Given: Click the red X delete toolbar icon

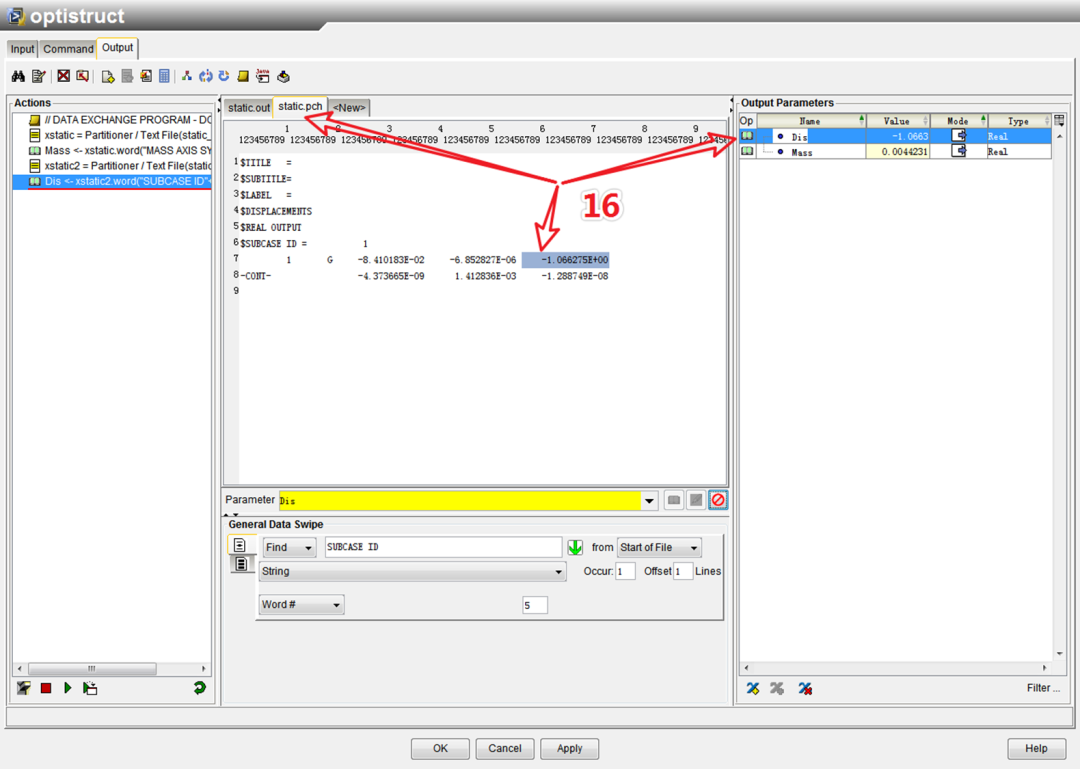Looking at the screenshot, I should click(63, 76).
